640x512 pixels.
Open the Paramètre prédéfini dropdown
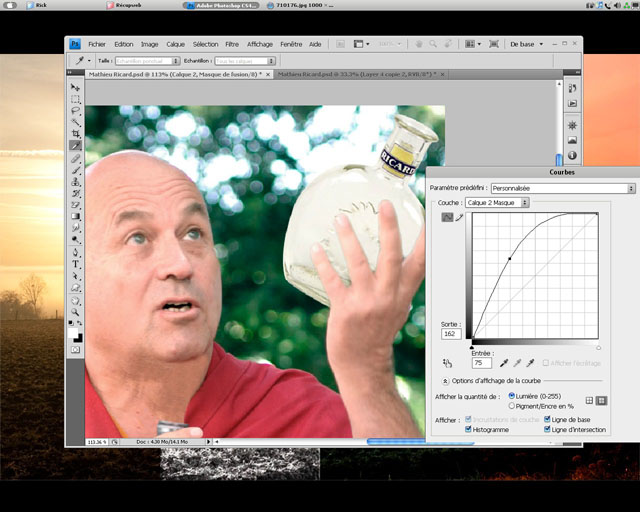point(563,188)
